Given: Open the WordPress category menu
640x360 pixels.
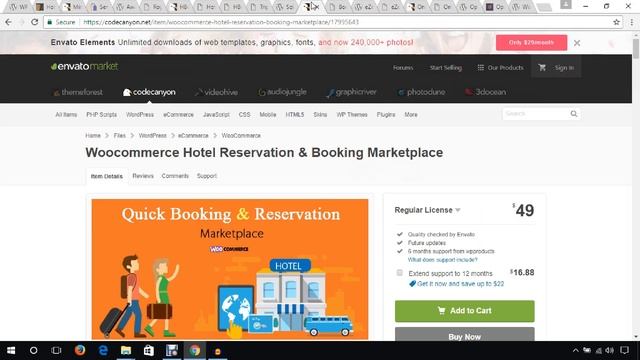Looking at the screenshot, I should click(140, 115).
